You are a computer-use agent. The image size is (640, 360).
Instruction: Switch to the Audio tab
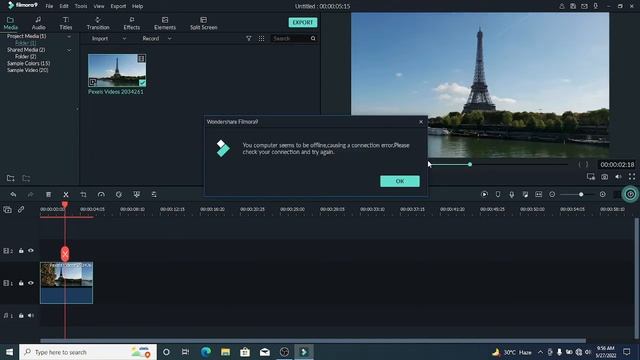click(x=38, y=23)
